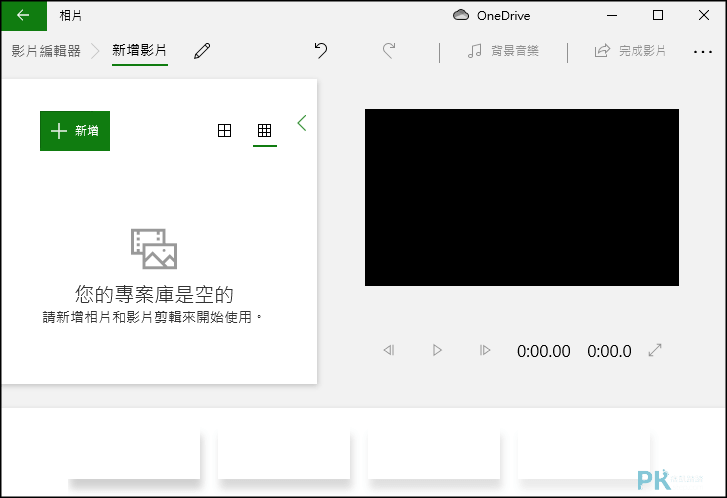Open 背景音樂 background music options
The image size is (727, 498).
click(503, 51)
